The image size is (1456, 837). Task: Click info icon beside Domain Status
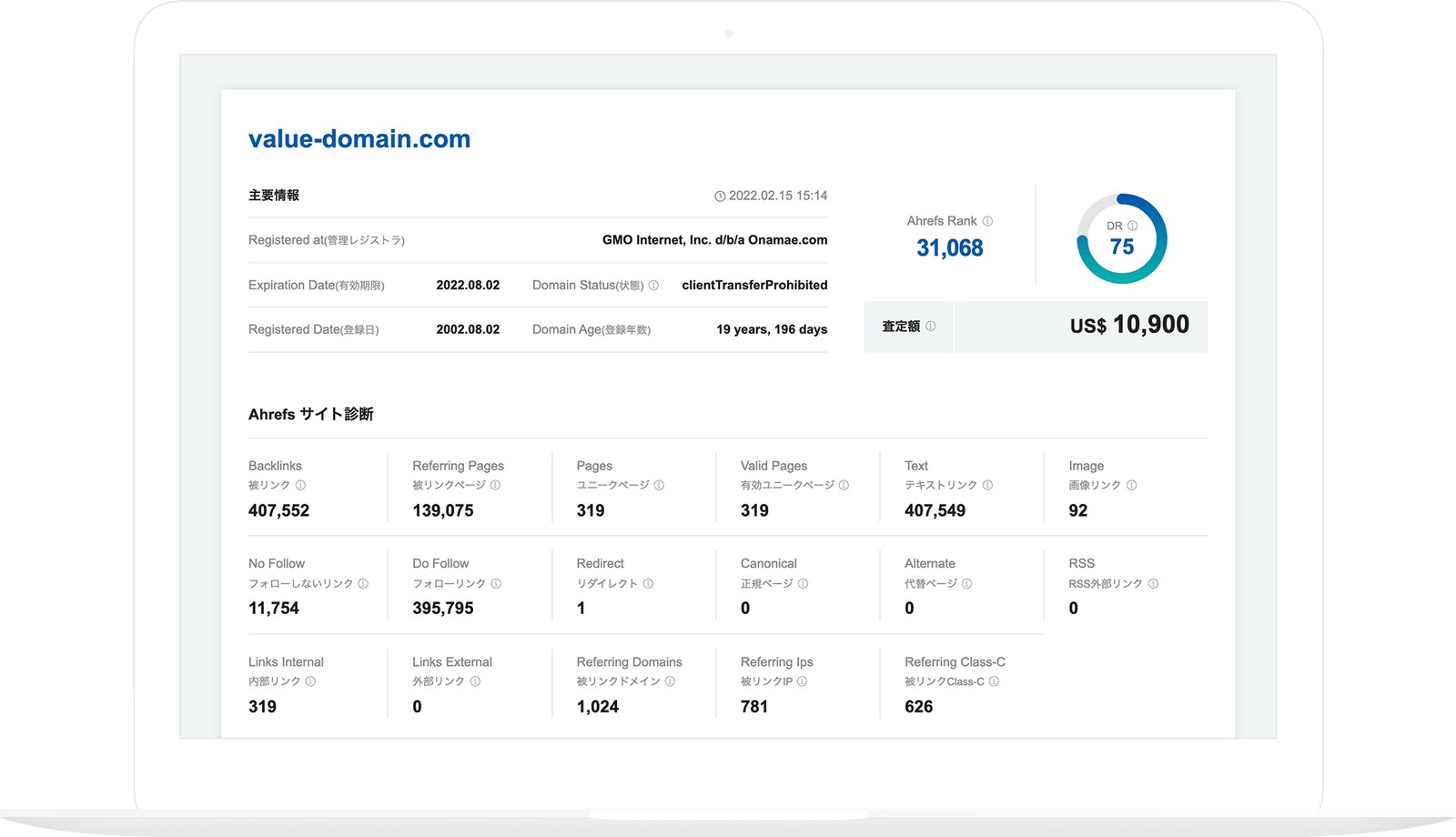tap(653, 286)
